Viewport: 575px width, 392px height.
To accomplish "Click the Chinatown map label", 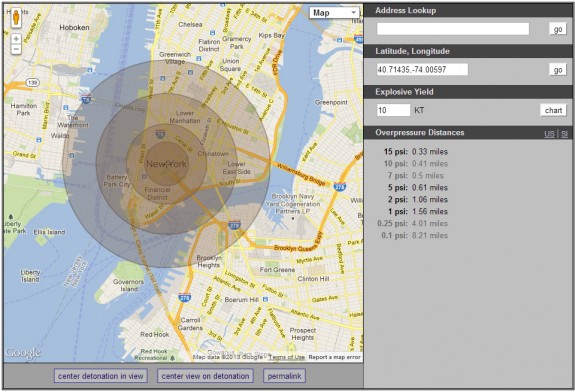I will 213,154.
